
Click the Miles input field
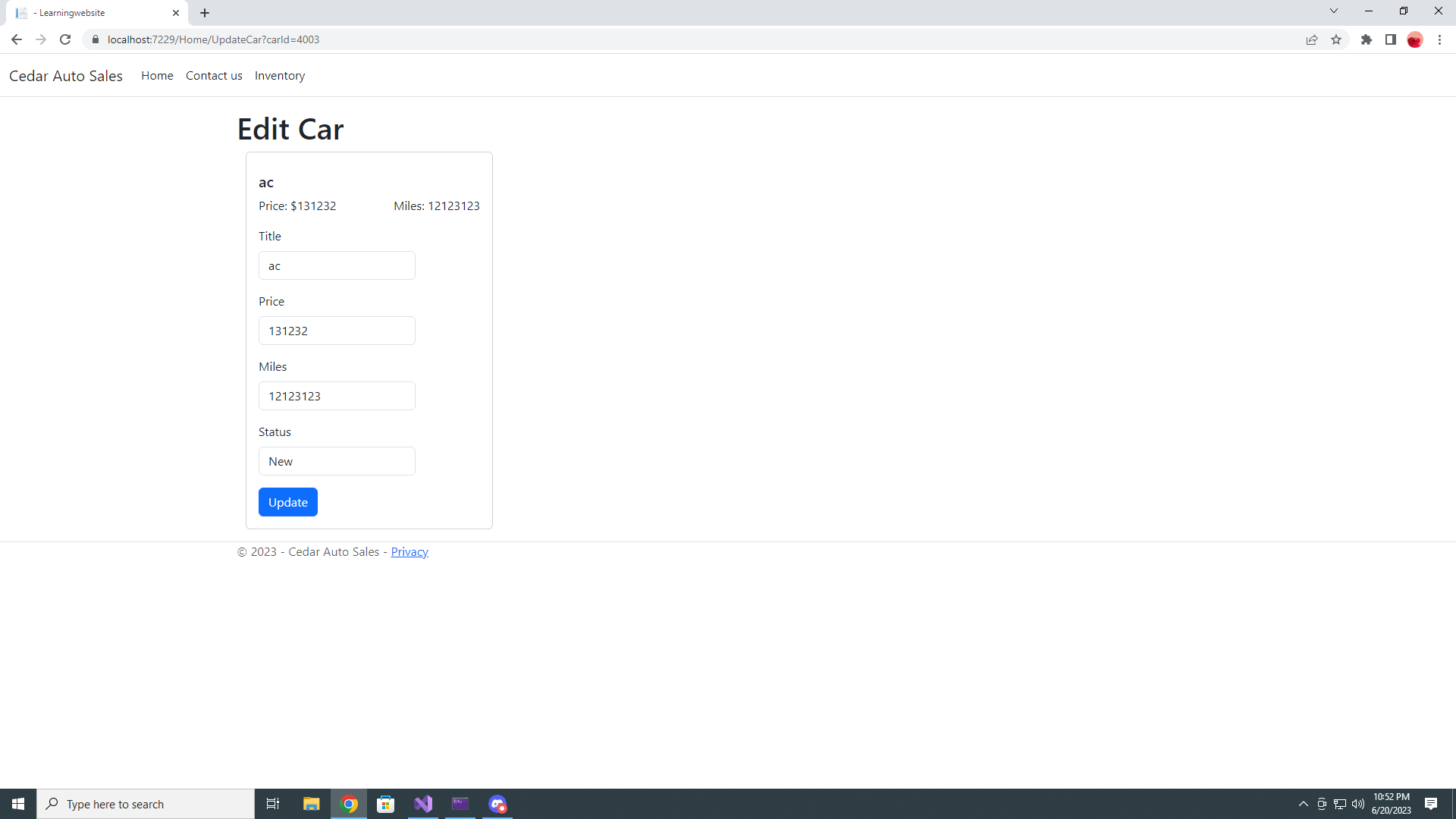point(337,395)
